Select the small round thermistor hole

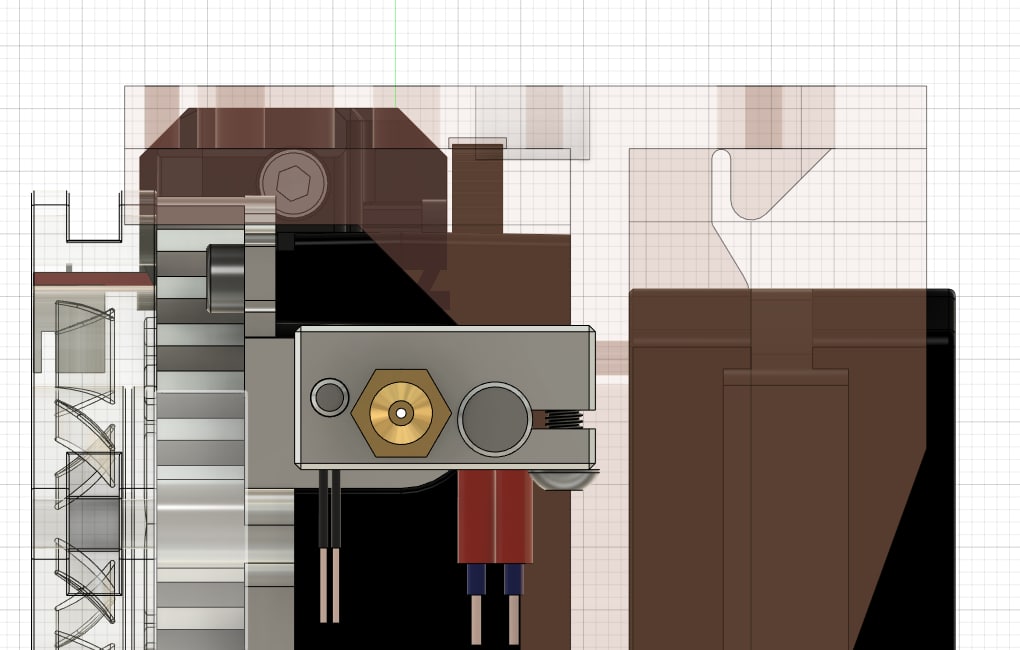(x=330, y=397)
